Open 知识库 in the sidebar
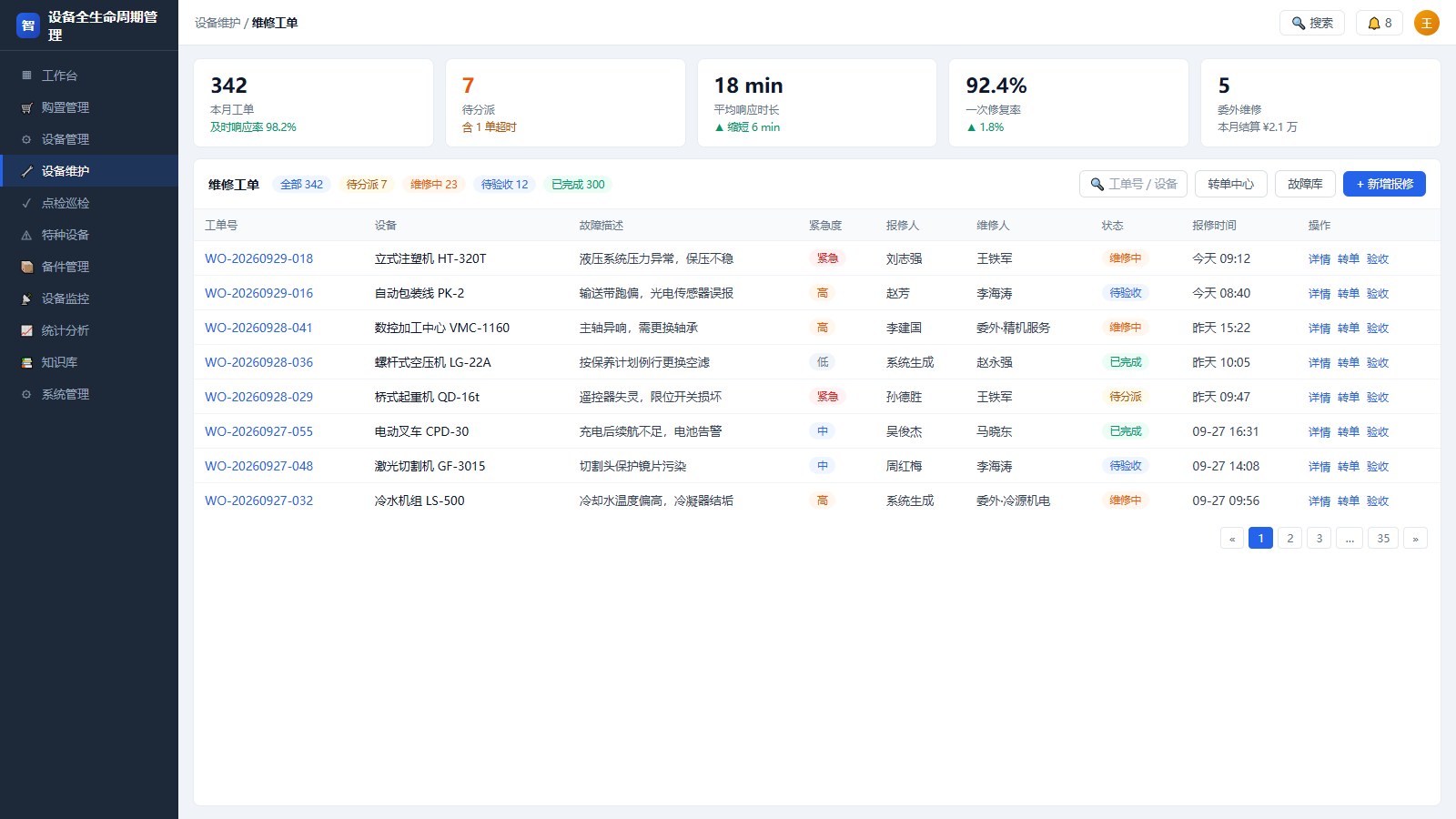This screenshot has width=1456, height=819. 89,362
